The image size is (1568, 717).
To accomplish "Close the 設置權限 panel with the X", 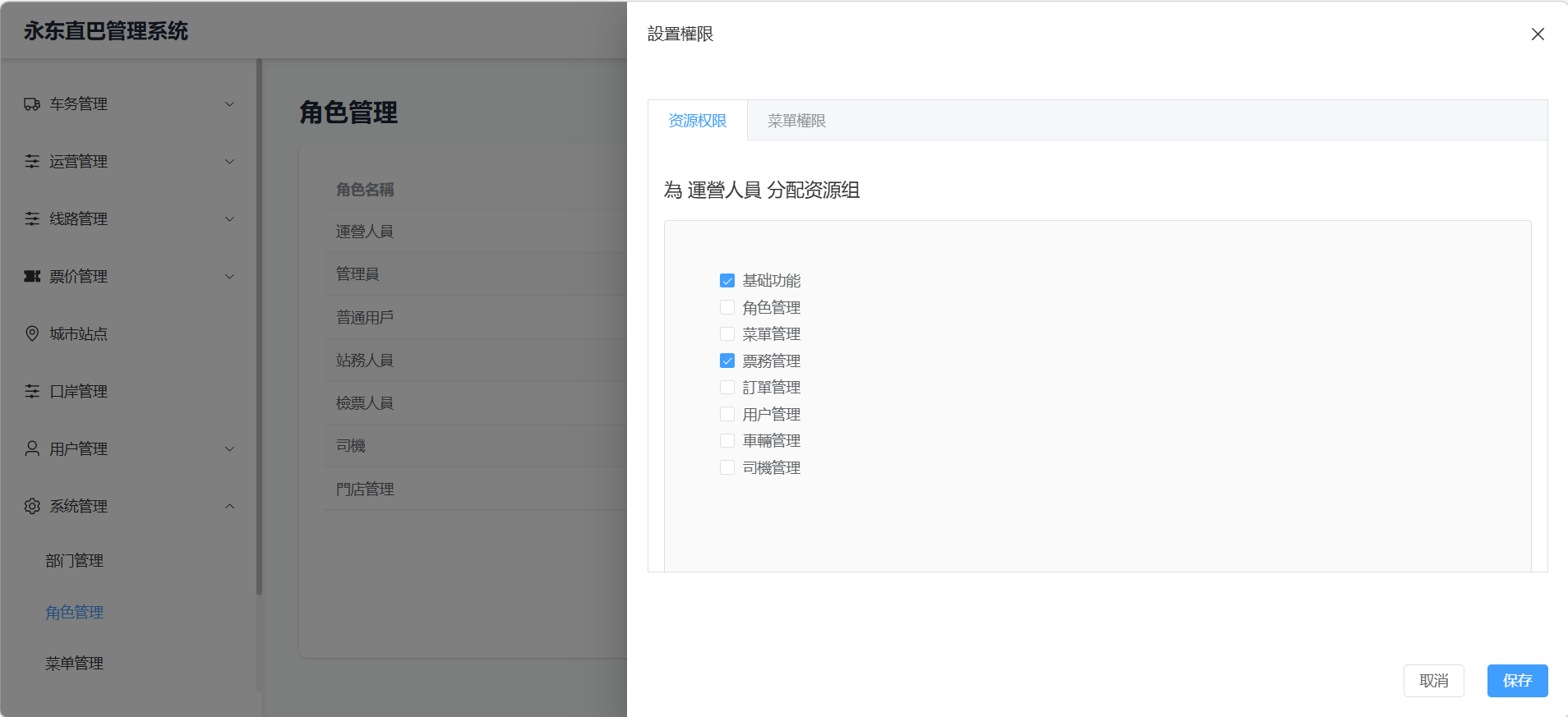I will pyautogui.click(x=1538, y=34).
